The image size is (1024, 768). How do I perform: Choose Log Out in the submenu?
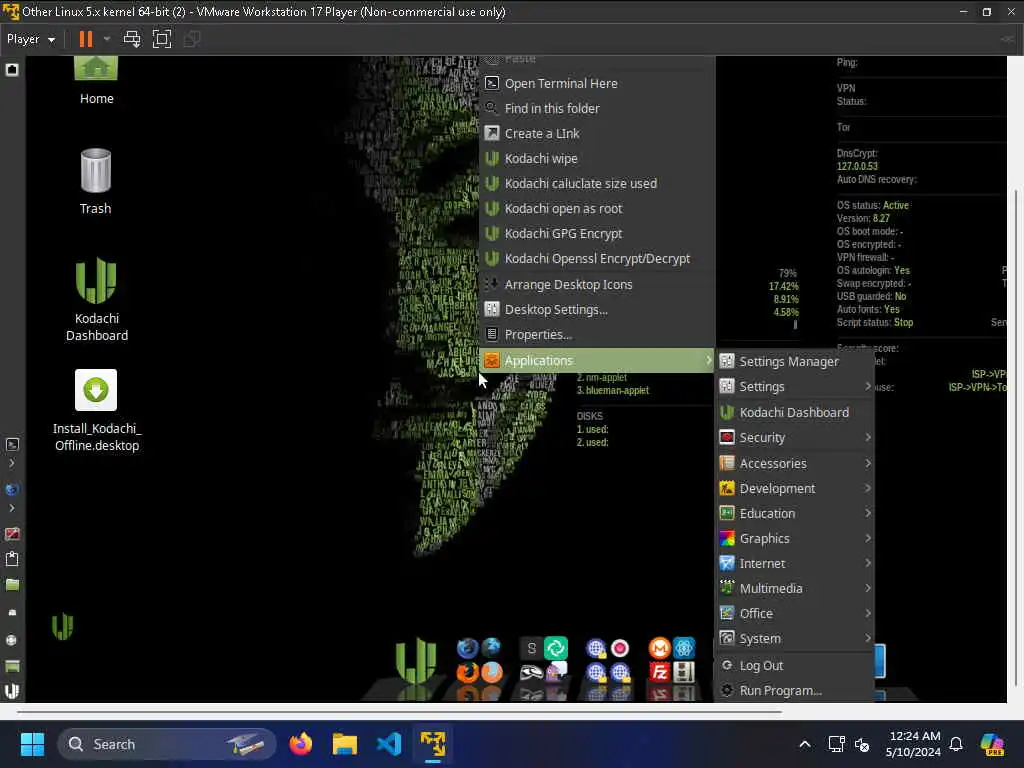(795, 665)
